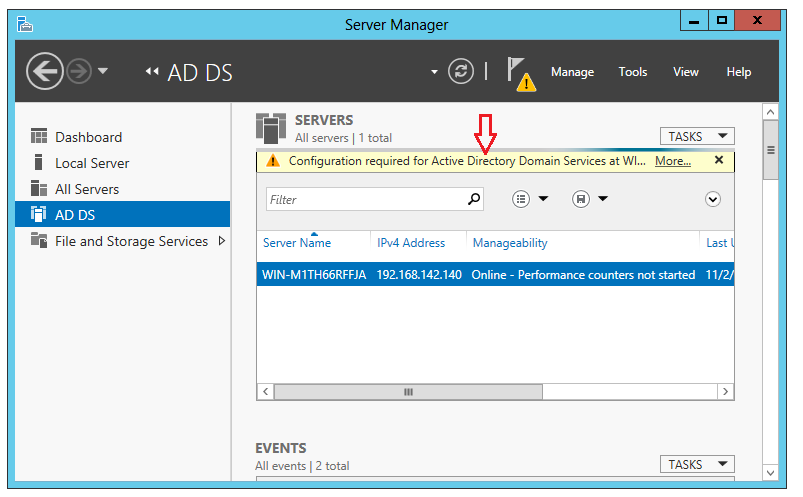Sort by Server Name column header

coord(297,243)
